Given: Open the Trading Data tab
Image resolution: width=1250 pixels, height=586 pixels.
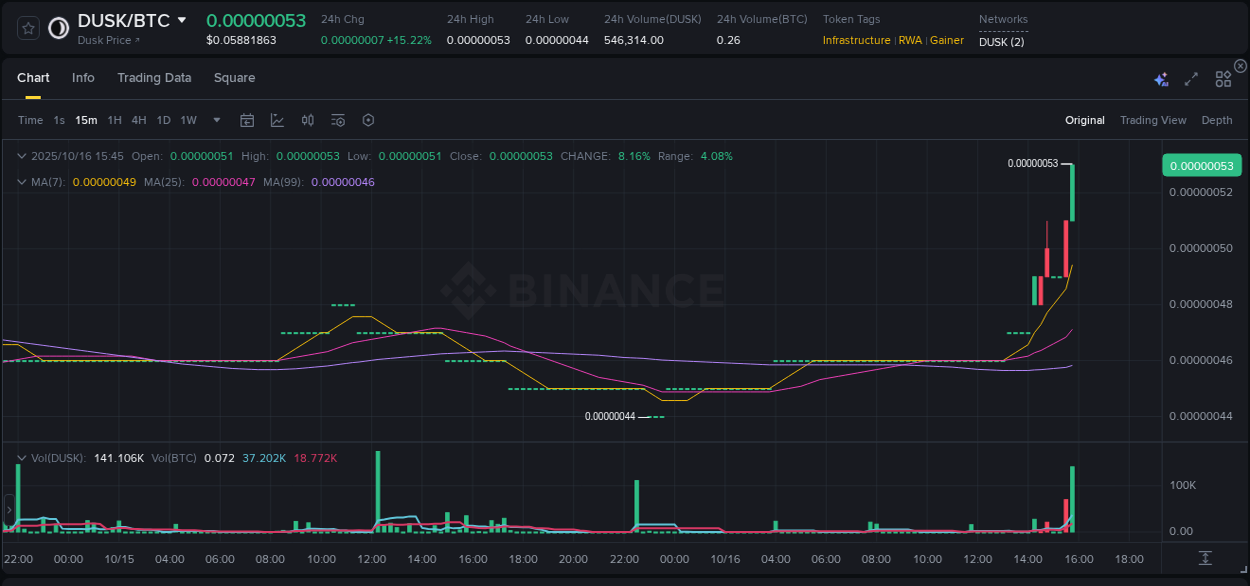Looking at the screenshot, I should 154,78.
